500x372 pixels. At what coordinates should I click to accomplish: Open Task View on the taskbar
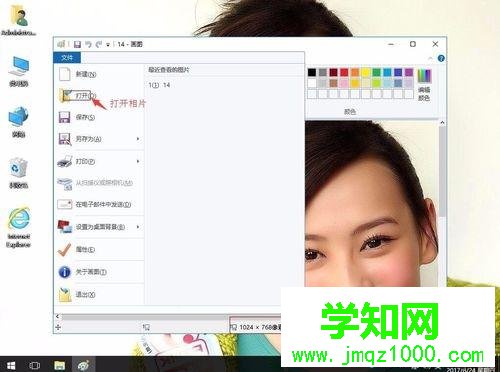point(35,365)
